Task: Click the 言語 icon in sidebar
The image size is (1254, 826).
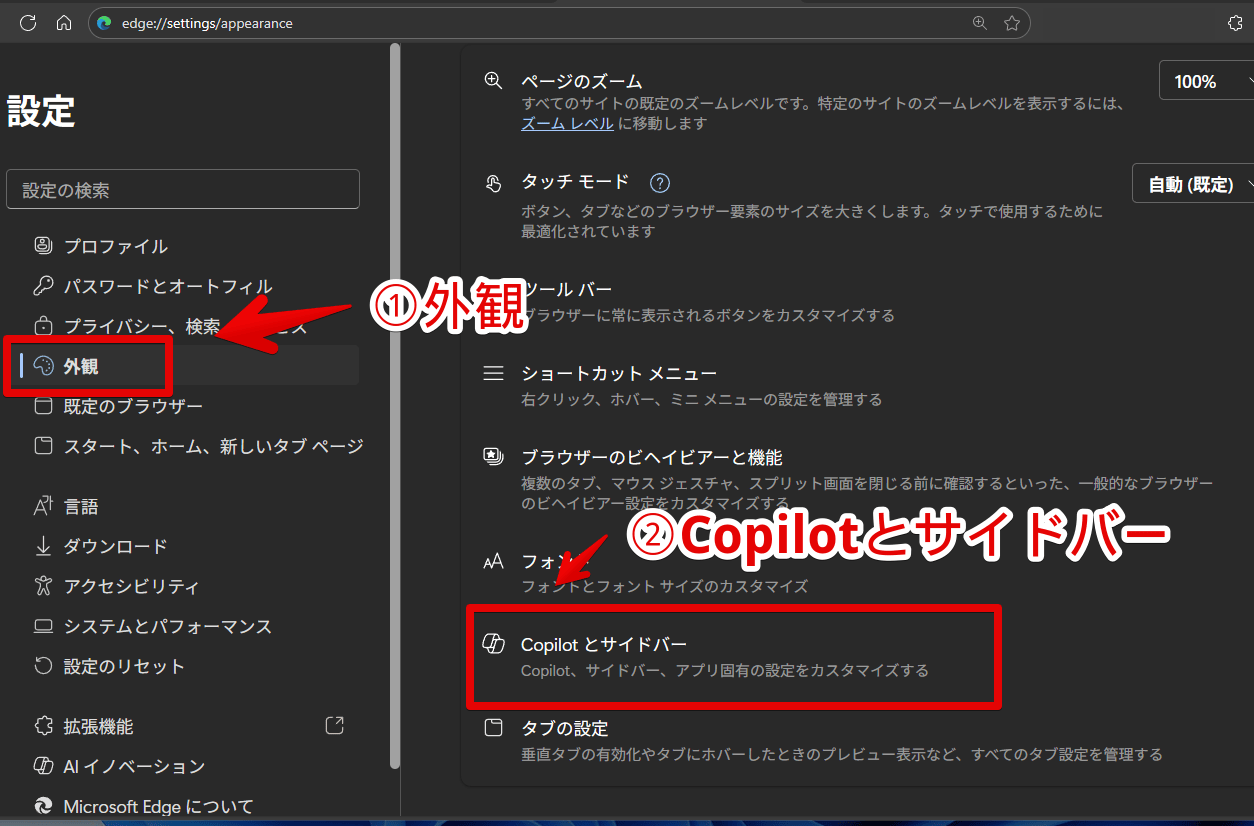Action: tap(43, 506)
